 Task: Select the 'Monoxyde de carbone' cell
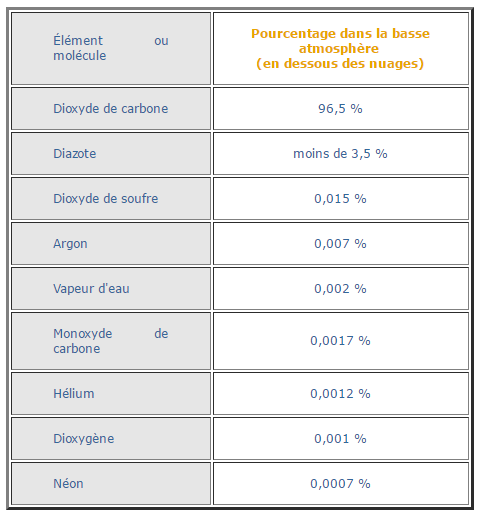(x=111, y=341)
